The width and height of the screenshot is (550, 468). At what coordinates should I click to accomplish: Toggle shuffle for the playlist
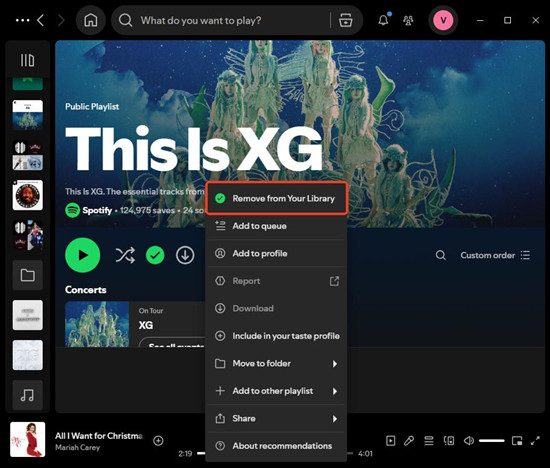pyautogui.click(x=125, y=255)
